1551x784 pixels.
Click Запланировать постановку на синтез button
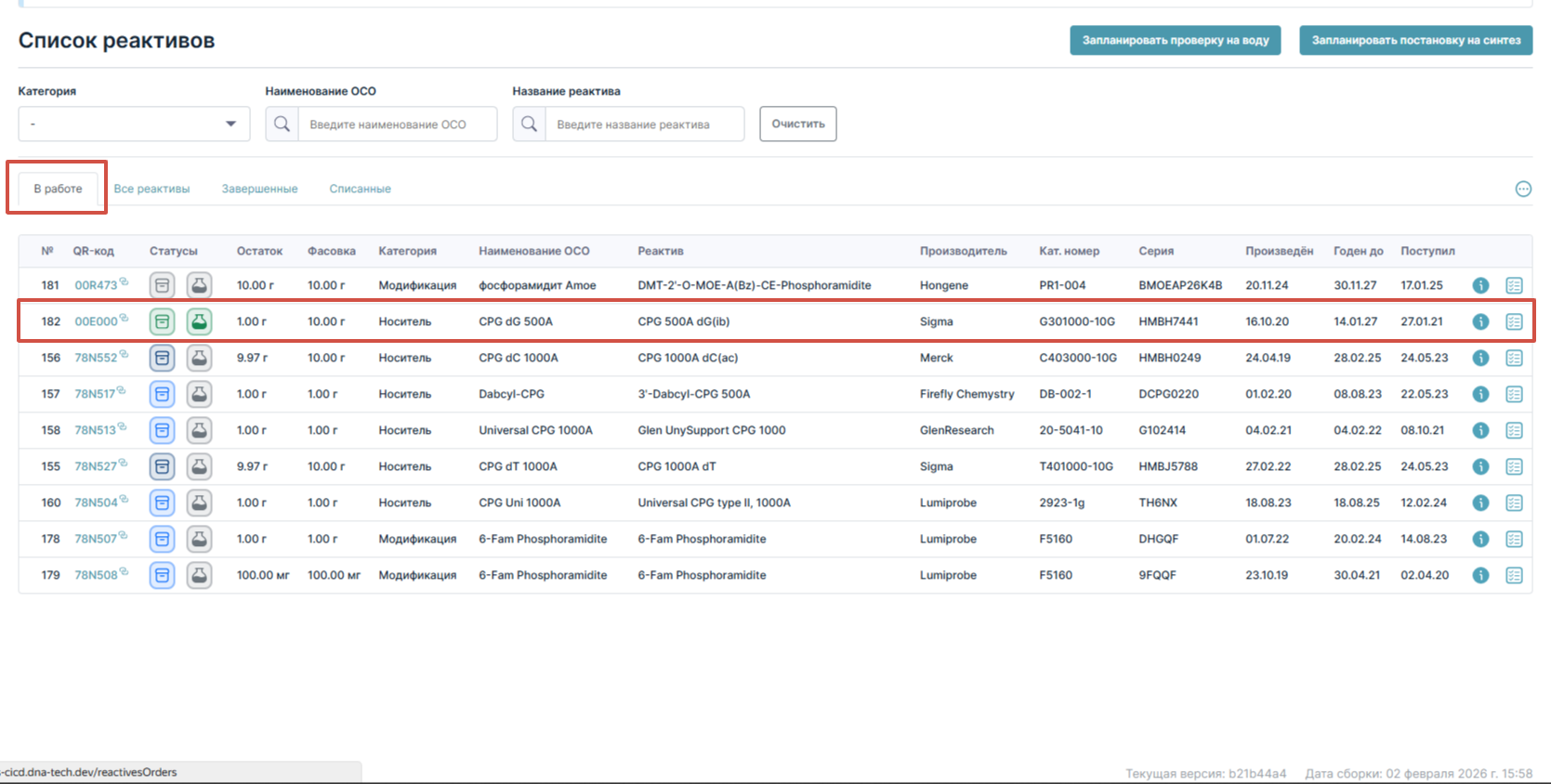(x=1415, y=40)
